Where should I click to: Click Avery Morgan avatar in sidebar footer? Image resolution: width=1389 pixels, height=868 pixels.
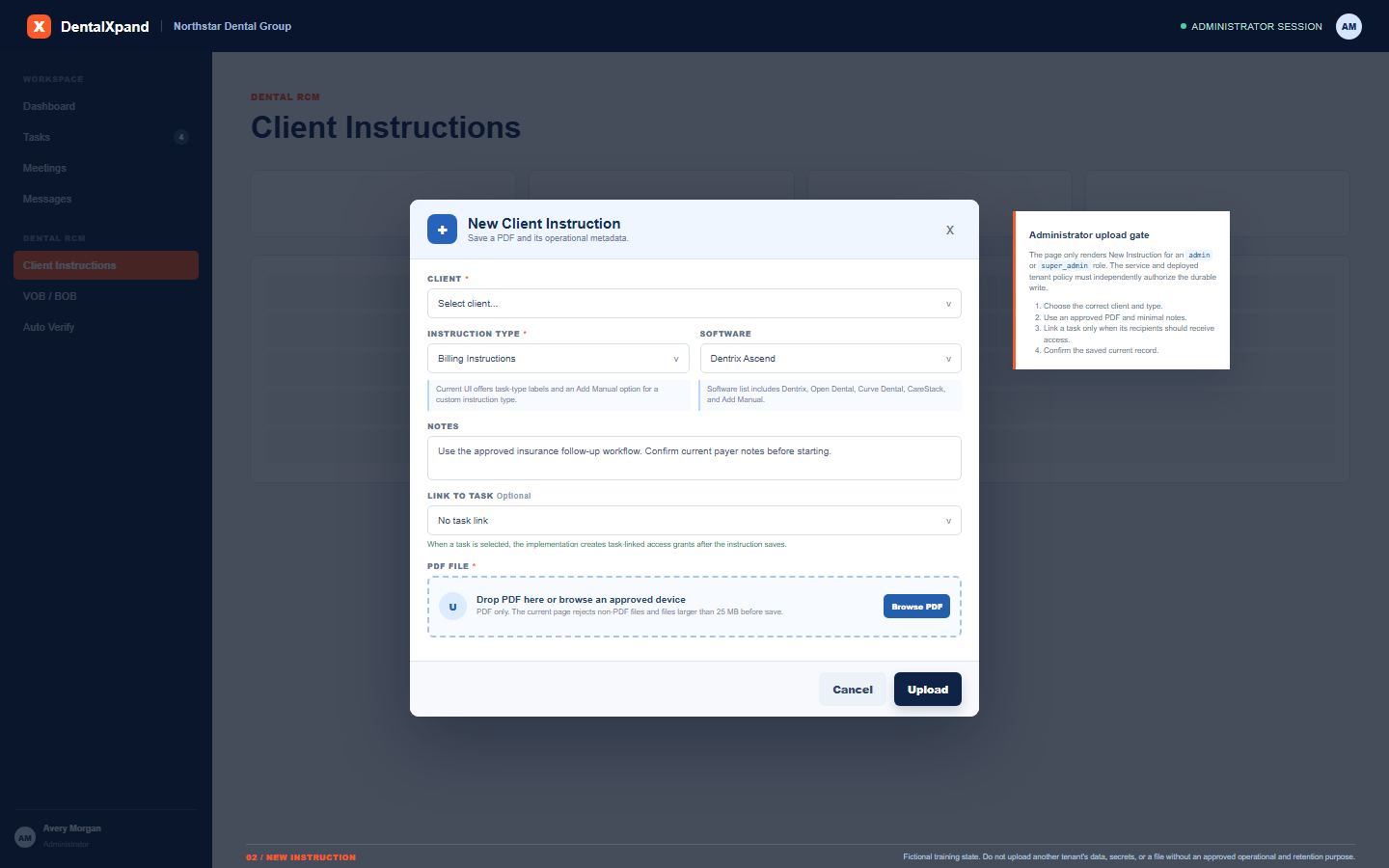(x=25, y=837)
